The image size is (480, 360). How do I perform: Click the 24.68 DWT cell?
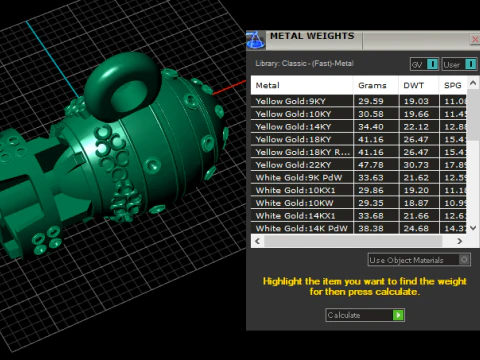point(419,228)
